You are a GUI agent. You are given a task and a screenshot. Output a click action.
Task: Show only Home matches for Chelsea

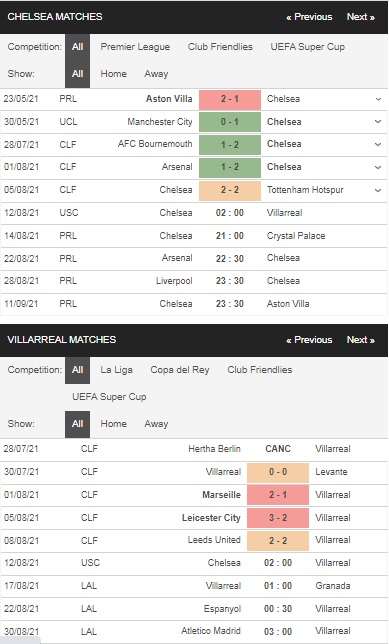(x=113, y=74)
